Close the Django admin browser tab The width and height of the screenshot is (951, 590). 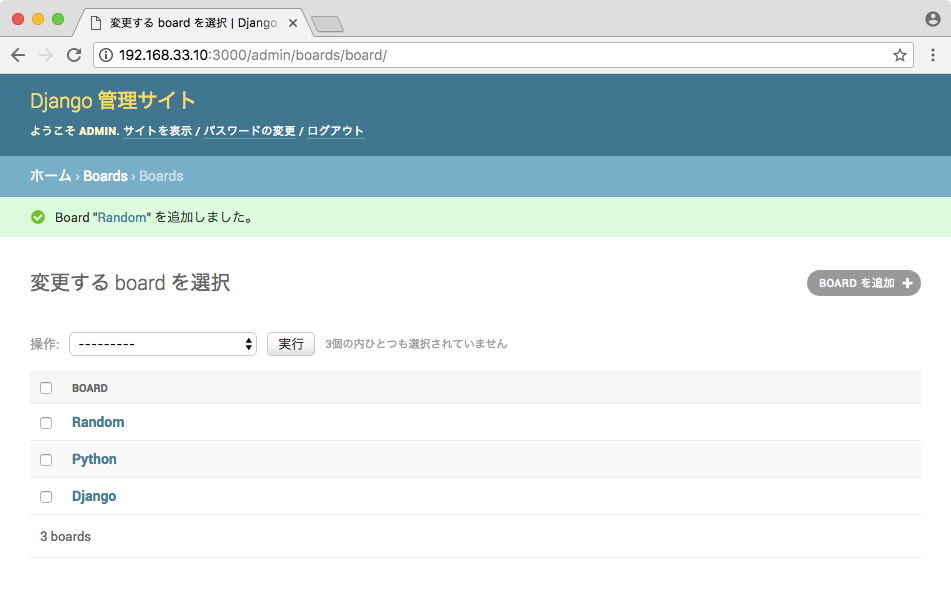click(293, 23)
